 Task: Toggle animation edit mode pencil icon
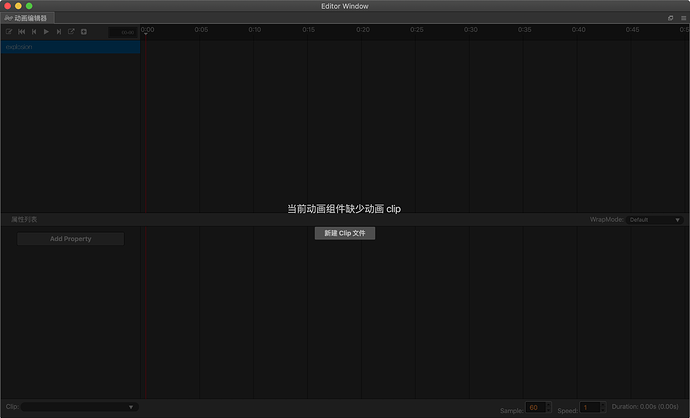coord(9,32)
